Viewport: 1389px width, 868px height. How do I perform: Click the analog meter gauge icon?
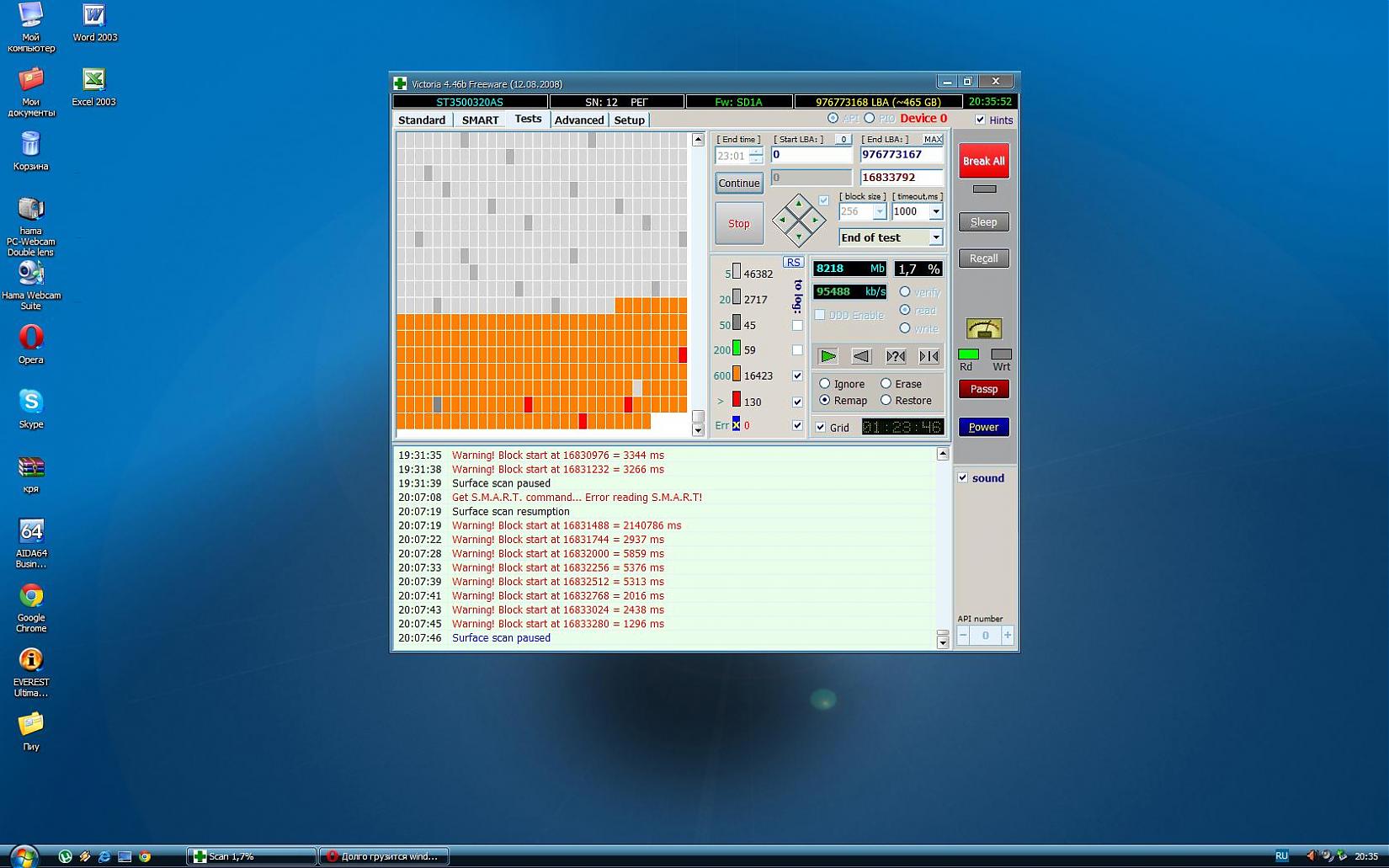click(984, 327)
